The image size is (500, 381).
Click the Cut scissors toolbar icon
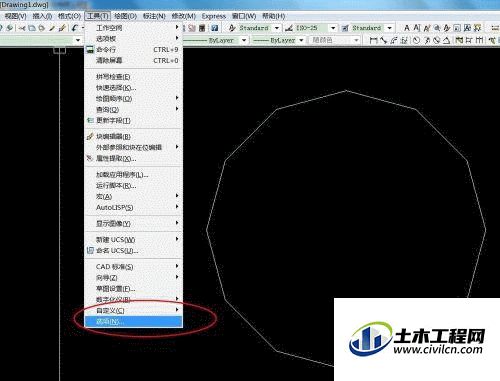click(22, 28)
